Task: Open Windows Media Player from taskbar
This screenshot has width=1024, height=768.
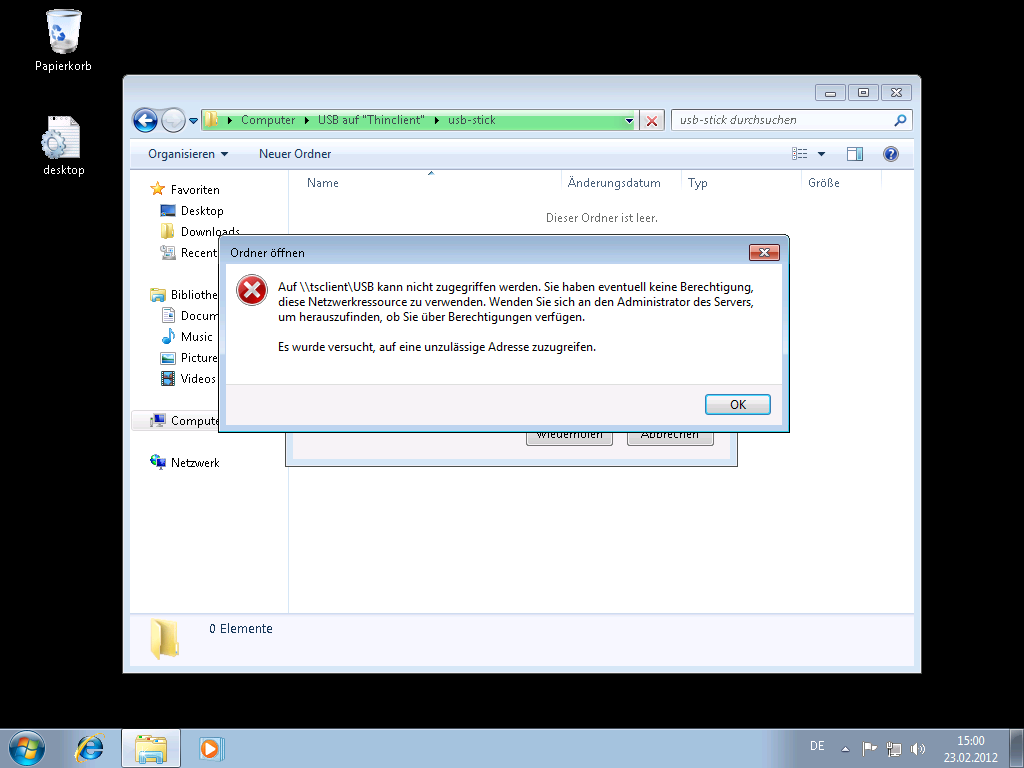Action: click(x=210, y=747)
